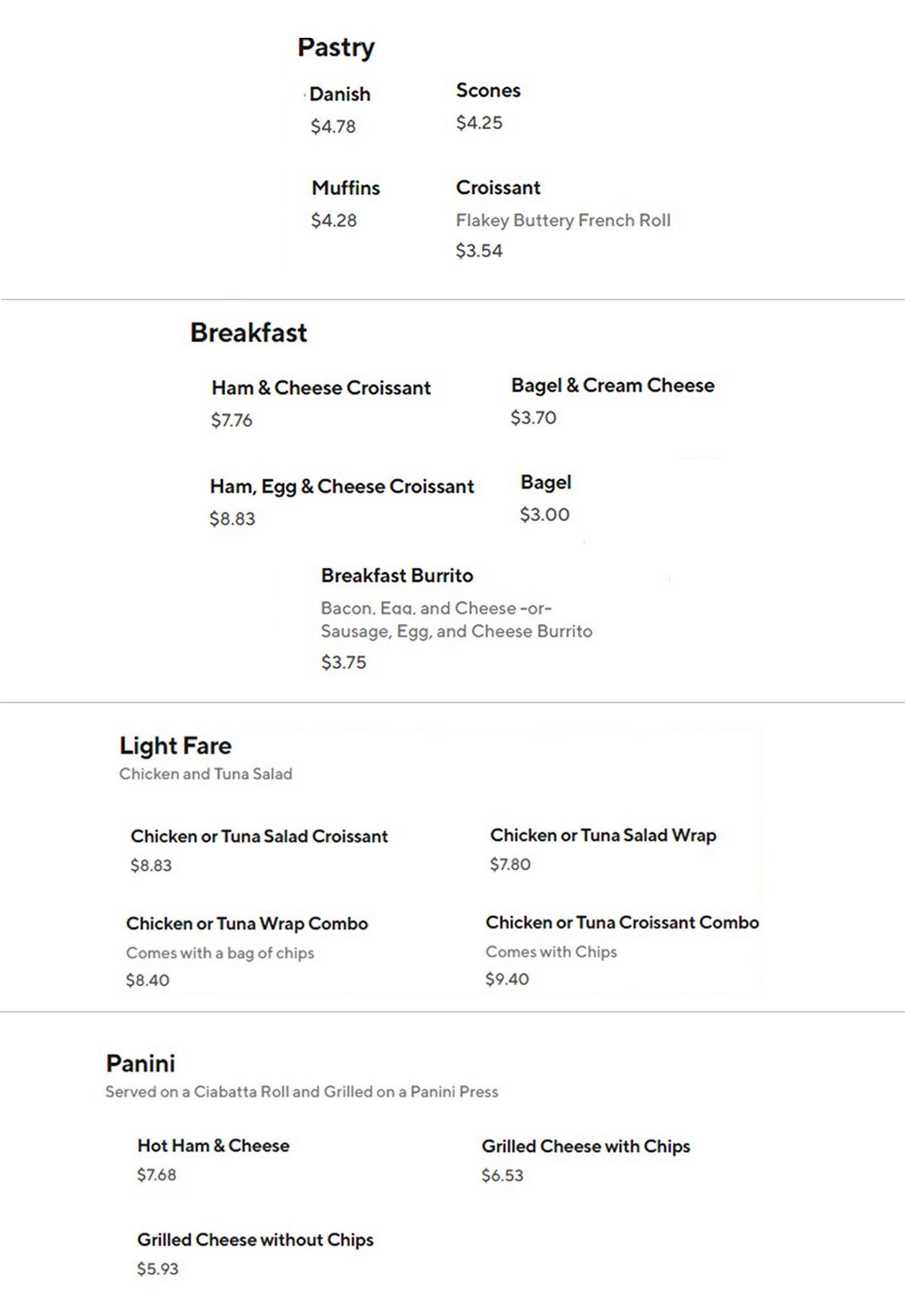Choose Grilled Cheese without Chips
The image size is (905, 1316).
(x=255, y=1240)
